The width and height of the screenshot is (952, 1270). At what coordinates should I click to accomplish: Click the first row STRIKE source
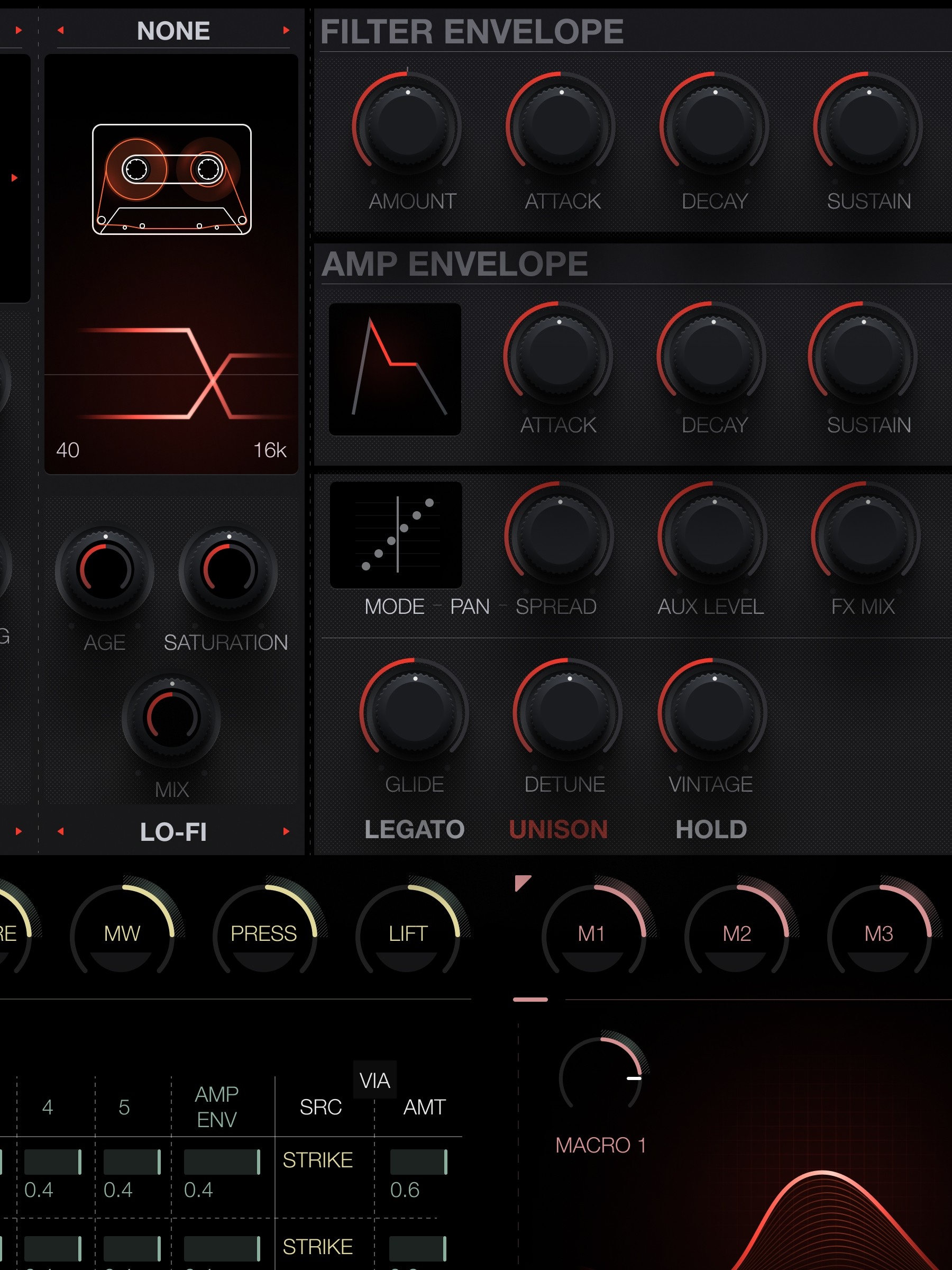317,1160
